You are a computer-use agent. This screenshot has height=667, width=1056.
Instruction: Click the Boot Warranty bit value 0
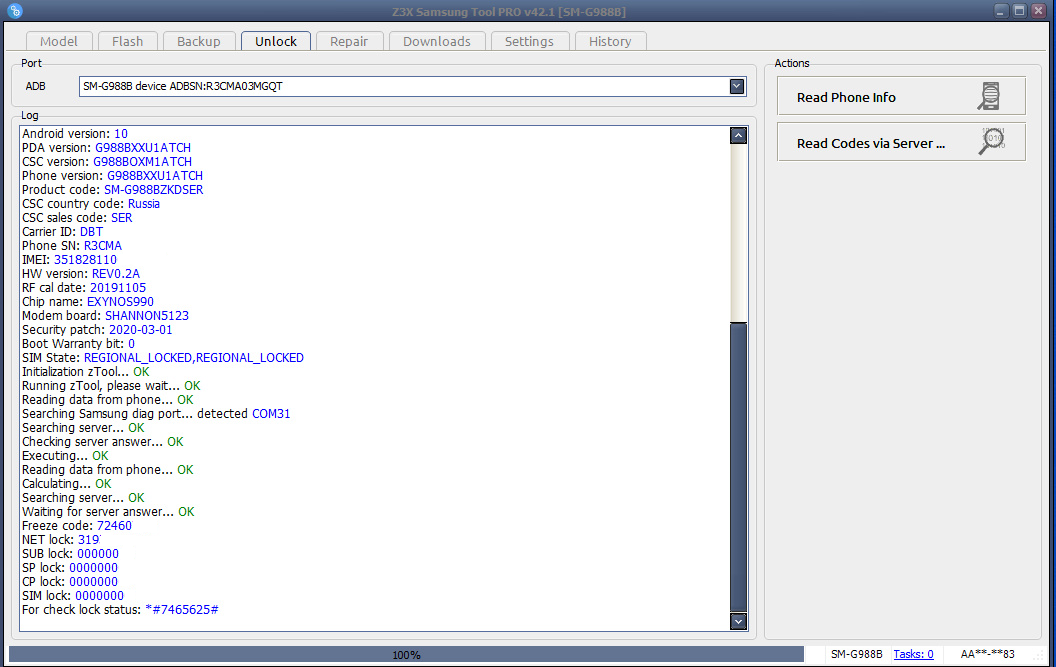131,344
